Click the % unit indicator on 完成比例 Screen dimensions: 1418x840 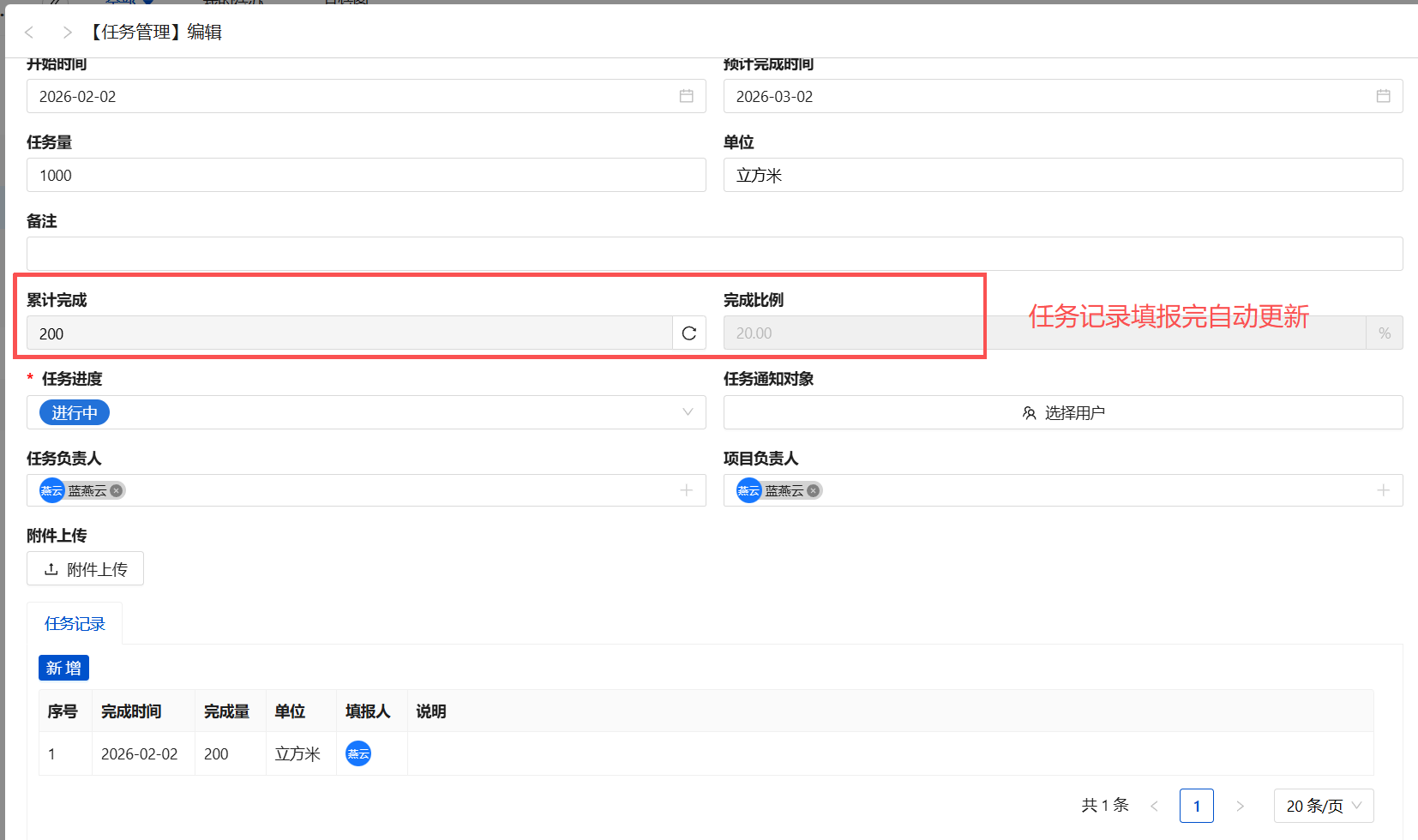(x=1385, y=333)
